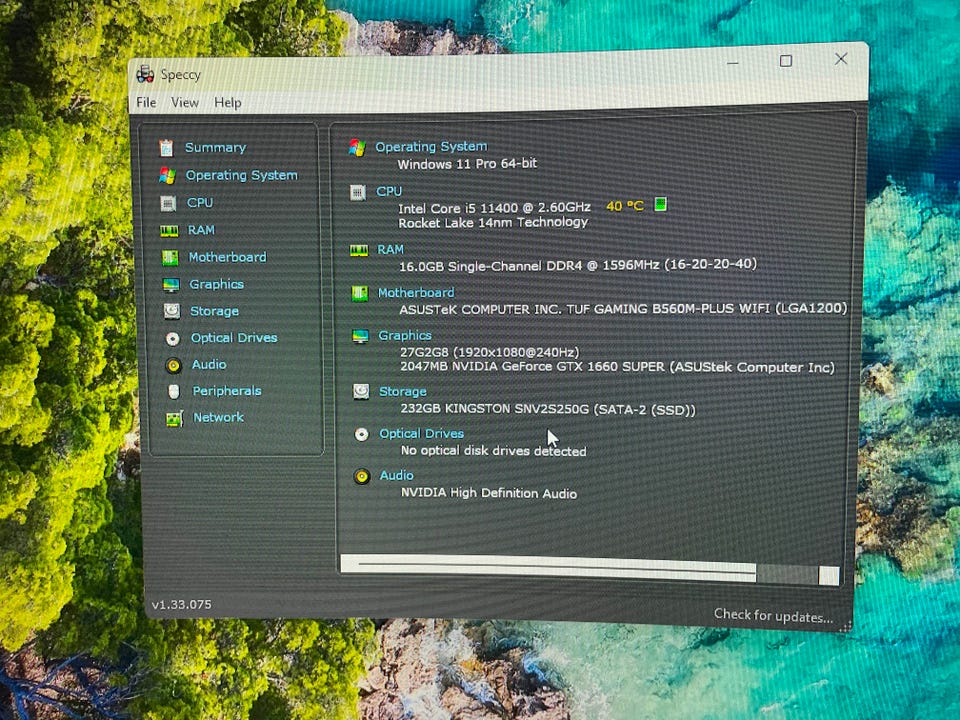Open the Storage heading link in summary
The width and height of the screenshot is (960, 720).
402,391
